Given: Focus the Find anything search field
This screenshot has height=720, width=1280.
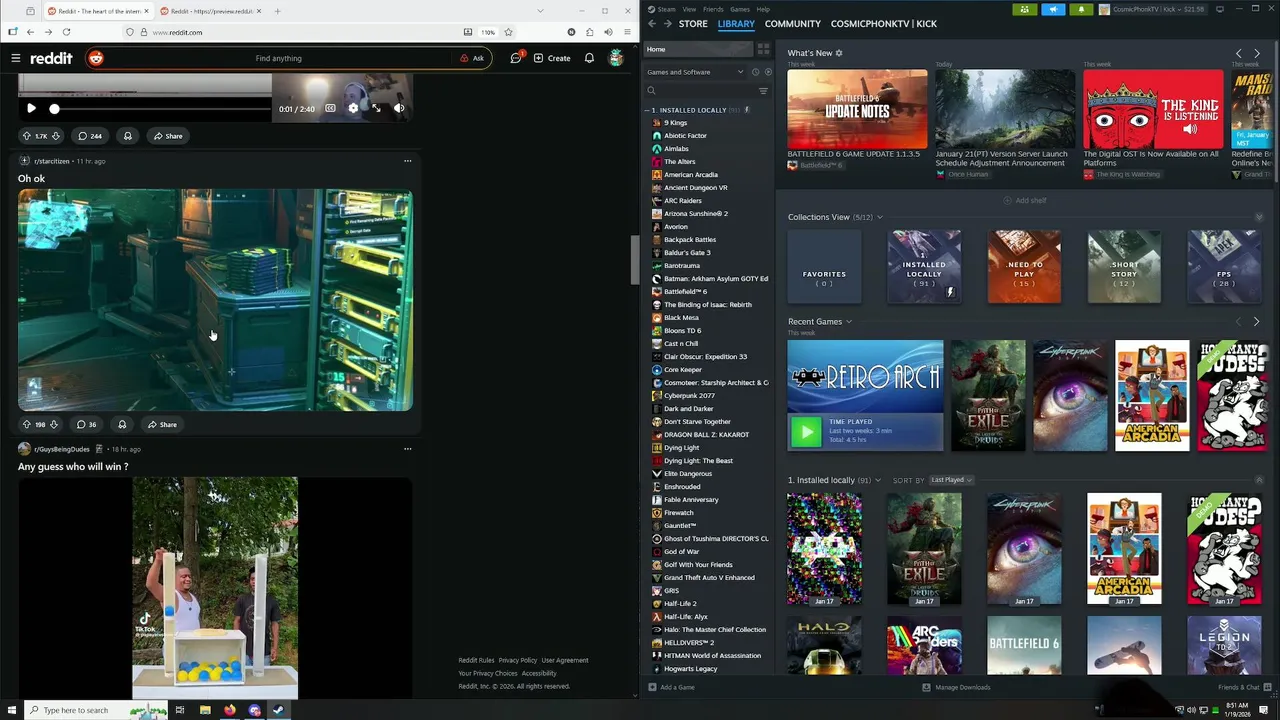Looking at the screenshot, I should click(x=278, y=58).
